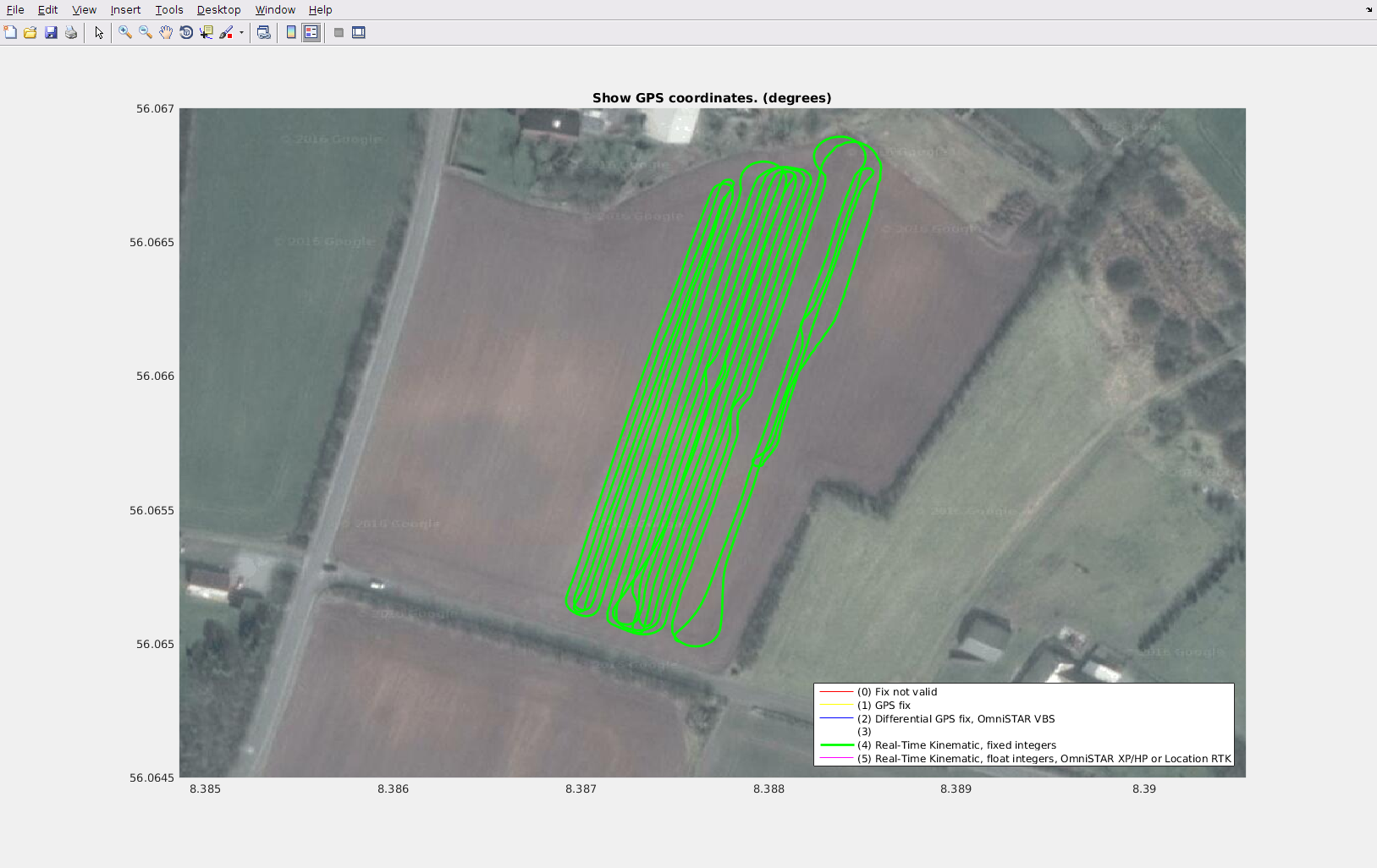Toggle the Edit Plot arrow tool
The height and width of the screenshot is (868, 1377).
(x=99, y=32)
